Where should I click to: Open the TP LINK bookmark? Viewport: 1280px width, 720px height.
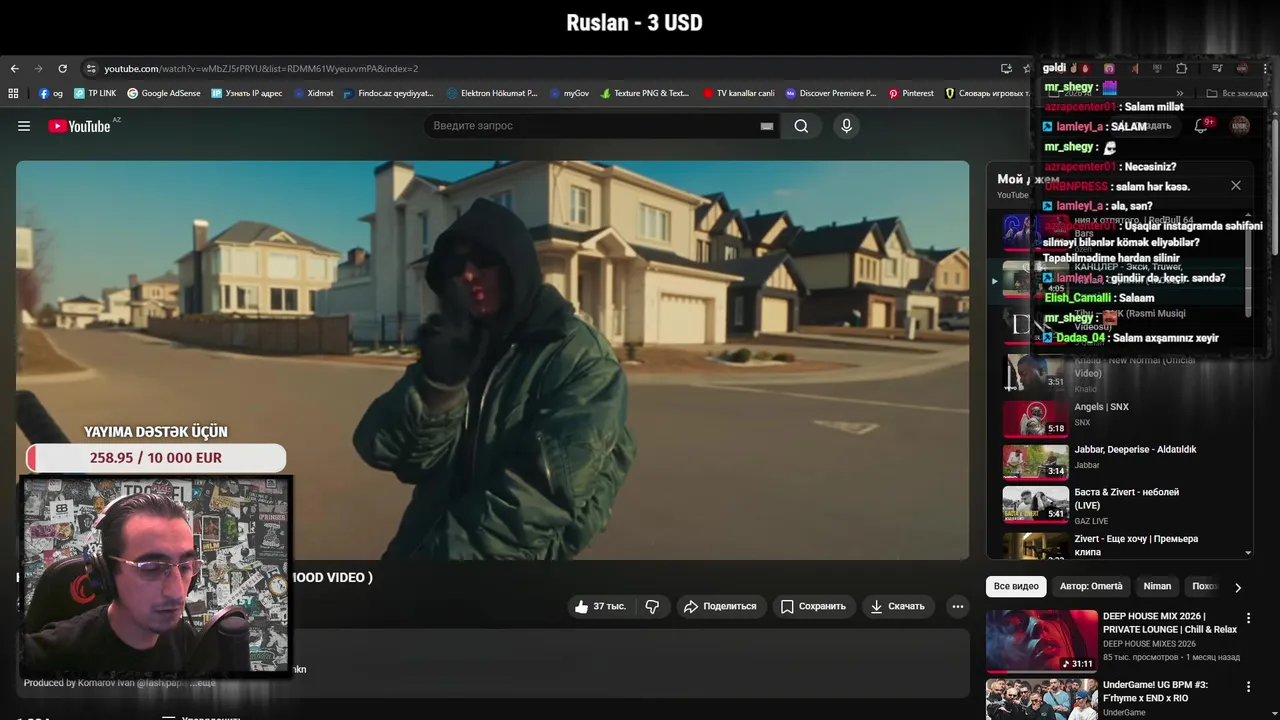tap(95, 93)
